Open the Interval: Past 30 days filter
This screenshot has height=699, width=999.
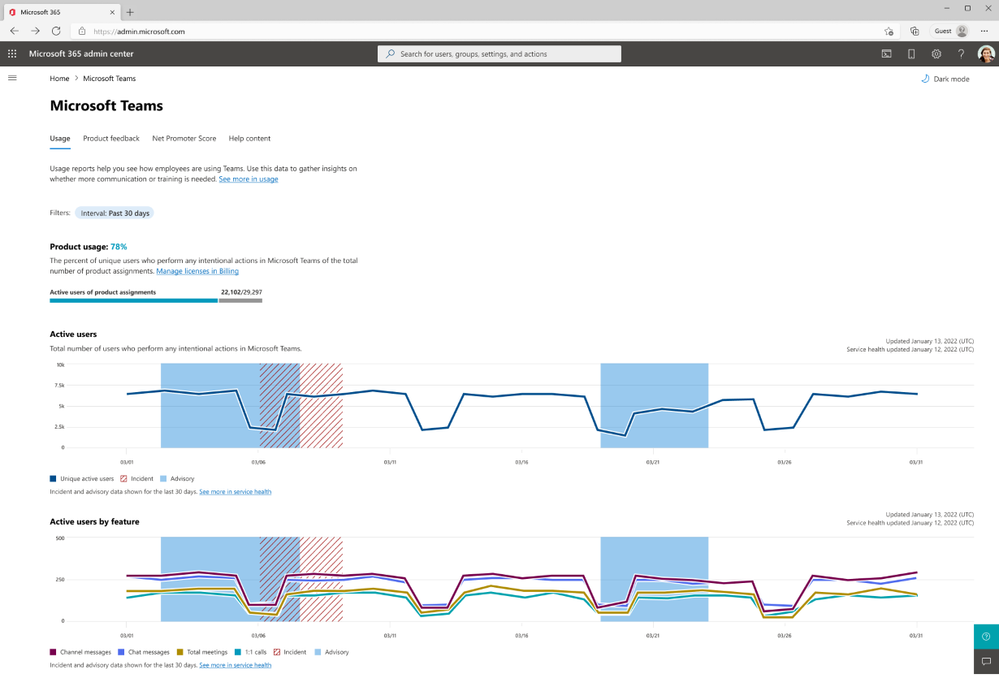(115, 213)
